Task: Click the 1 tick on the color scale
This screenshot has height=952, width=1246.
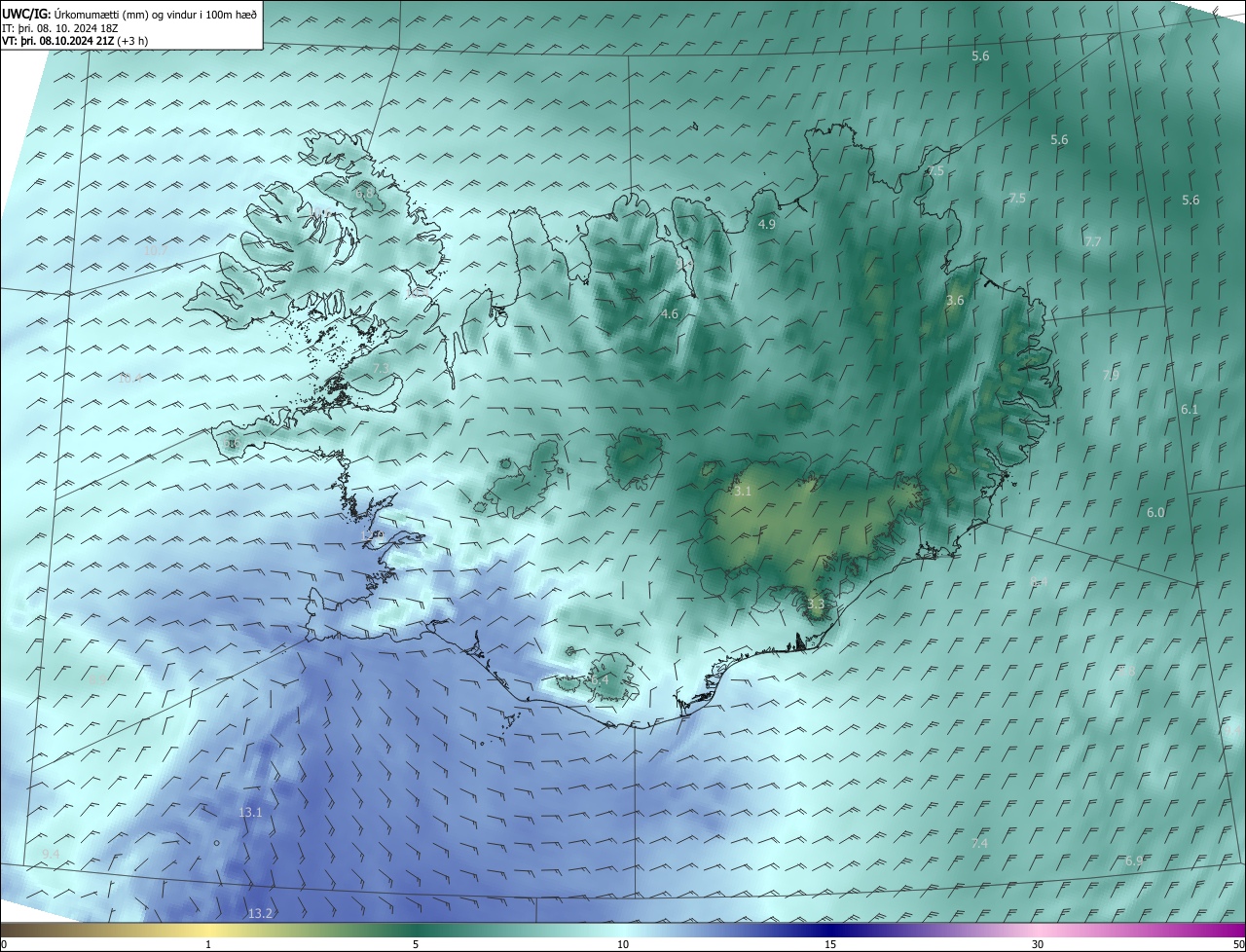Action: [208, 944]
